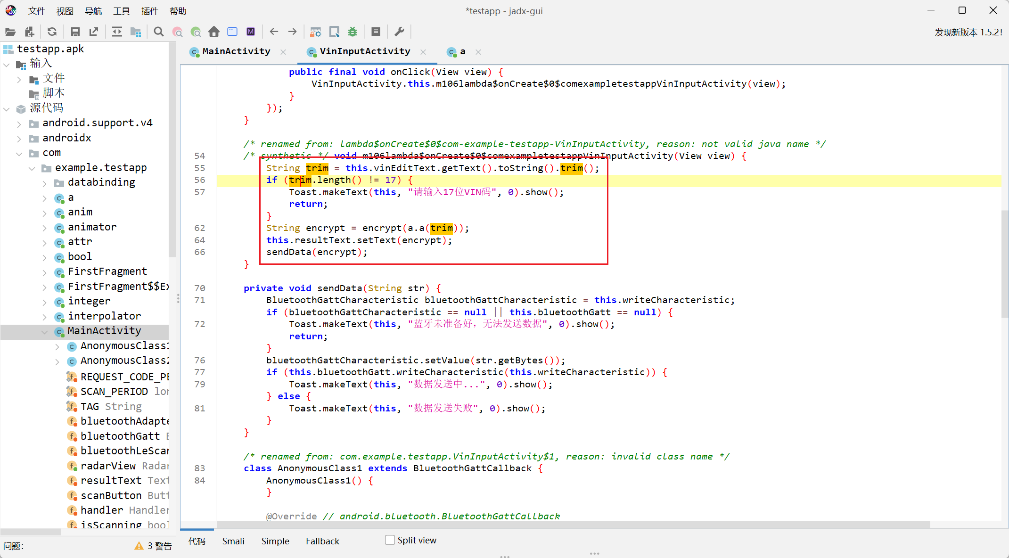Switch to the MainActivity editor tab
Screen dimensions: 1009x558
(236, 51)
